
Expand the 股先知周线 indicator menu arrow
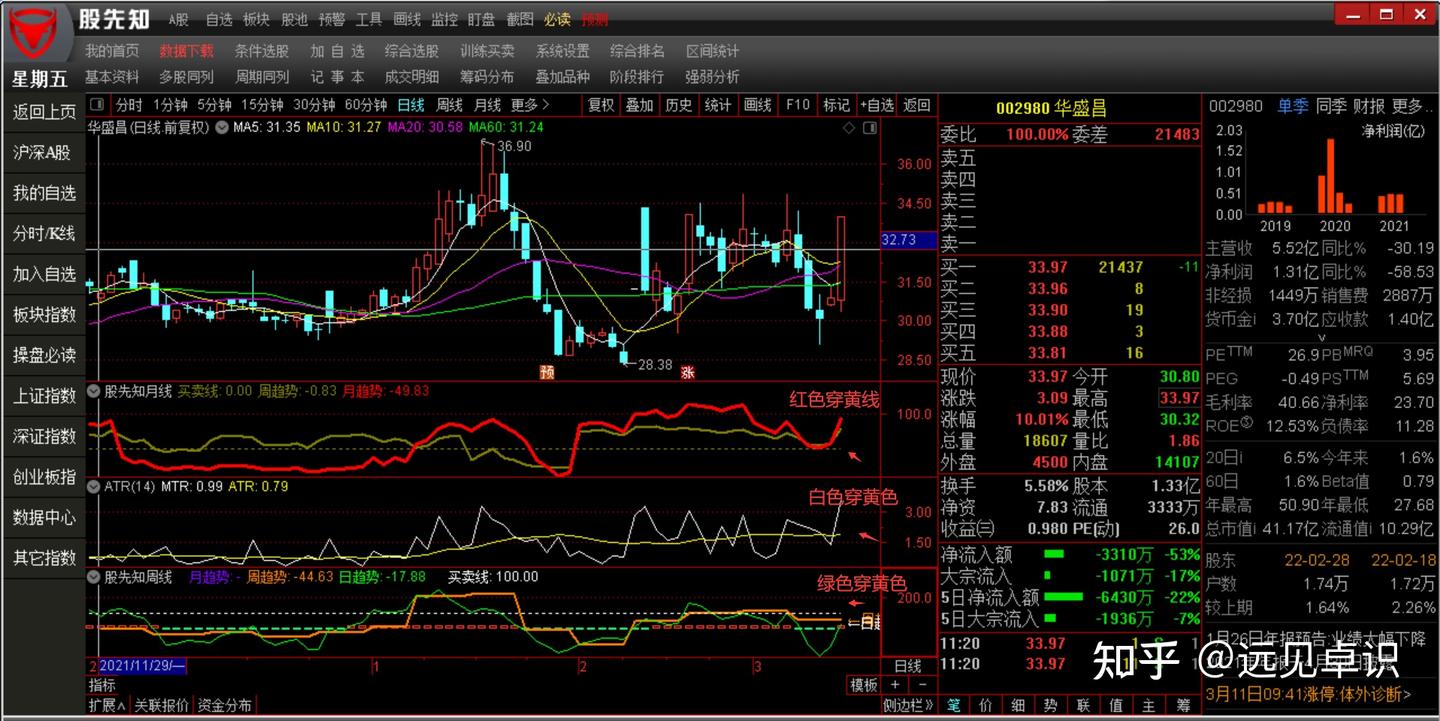click(x=95, y=577)
